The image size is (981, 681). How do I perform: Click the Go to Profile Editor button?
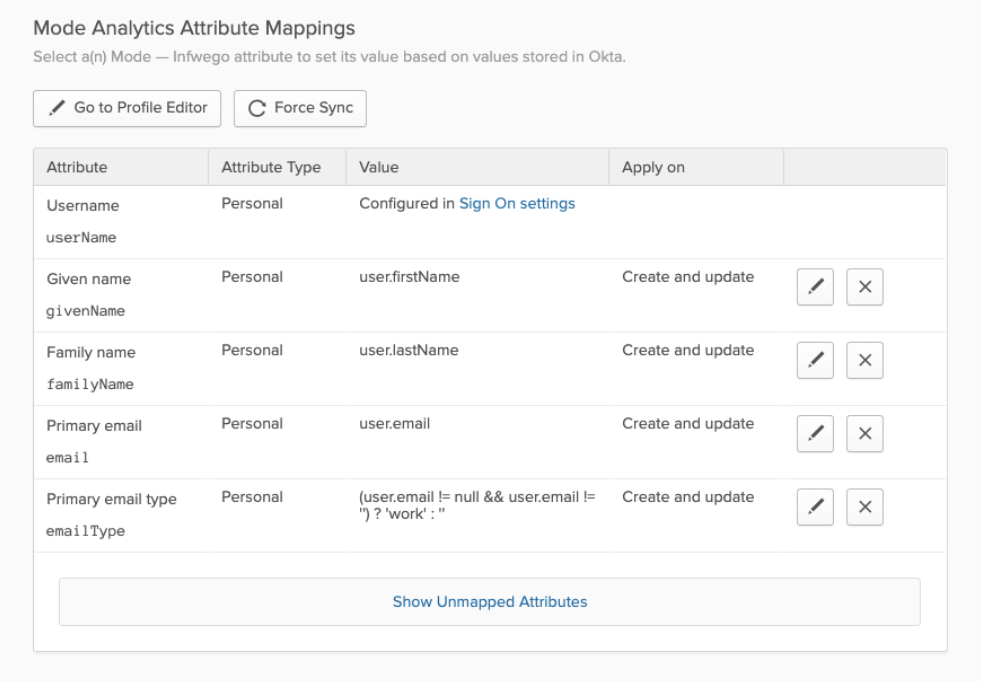(x=127, y=108)
